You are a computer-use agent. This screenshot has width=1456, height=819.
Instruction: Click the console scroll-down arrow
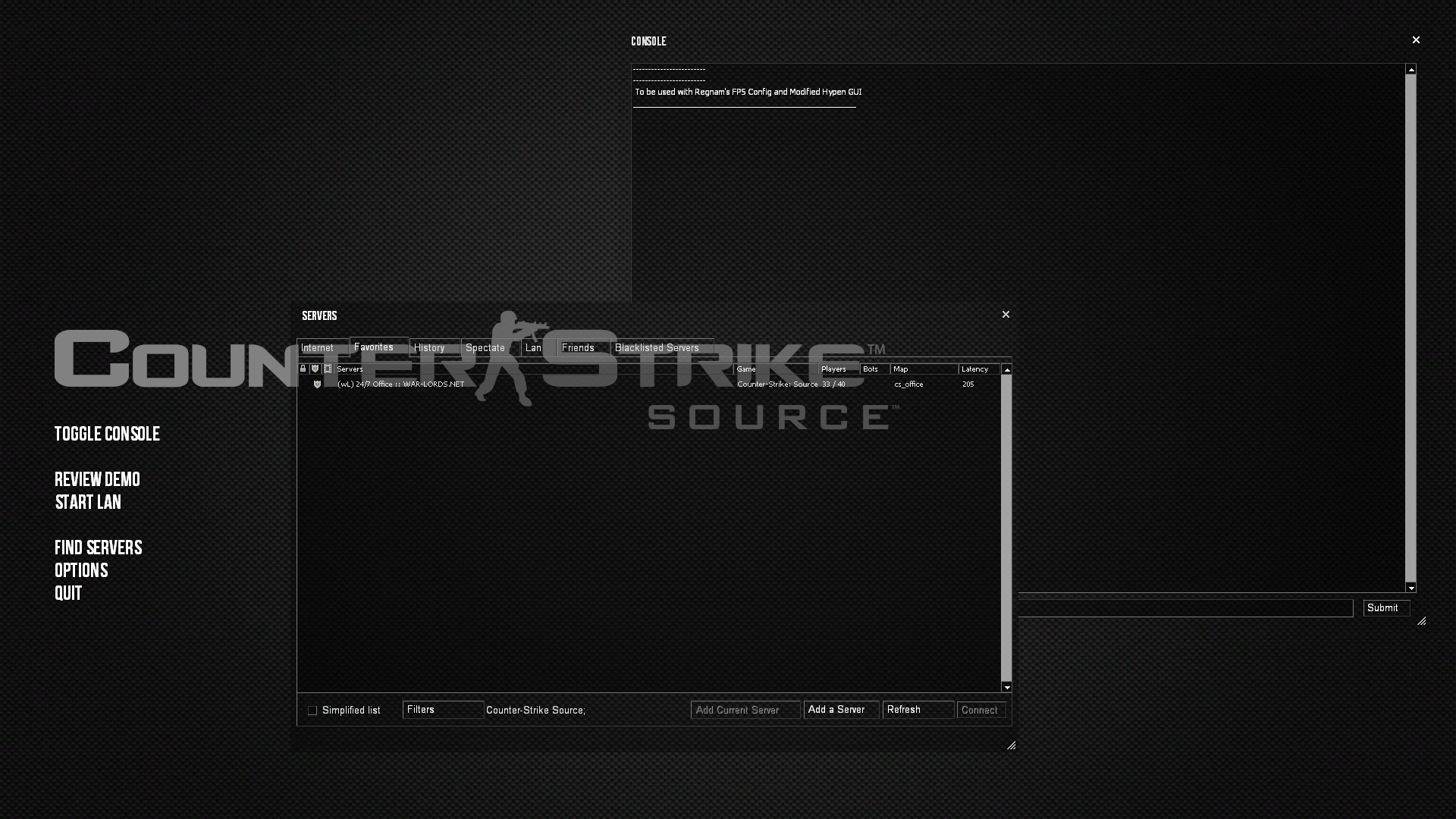click(x=1410, y=588)
